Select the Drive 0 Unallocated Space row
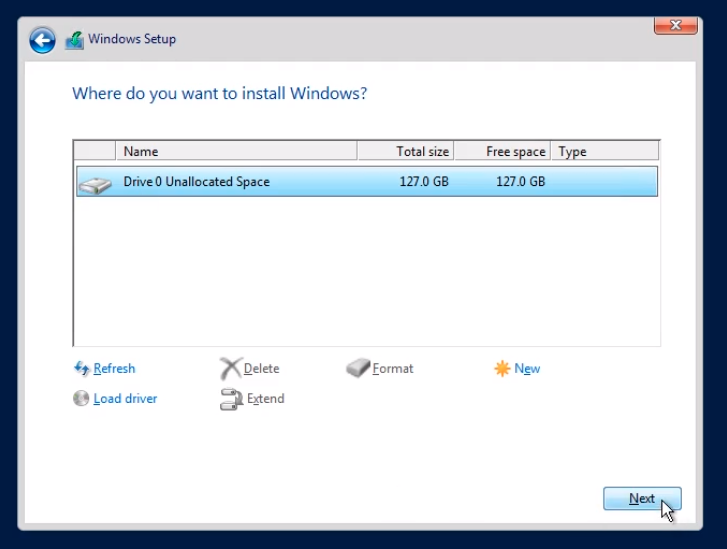This screenshot has width=727, height=549. coord(367,181)
